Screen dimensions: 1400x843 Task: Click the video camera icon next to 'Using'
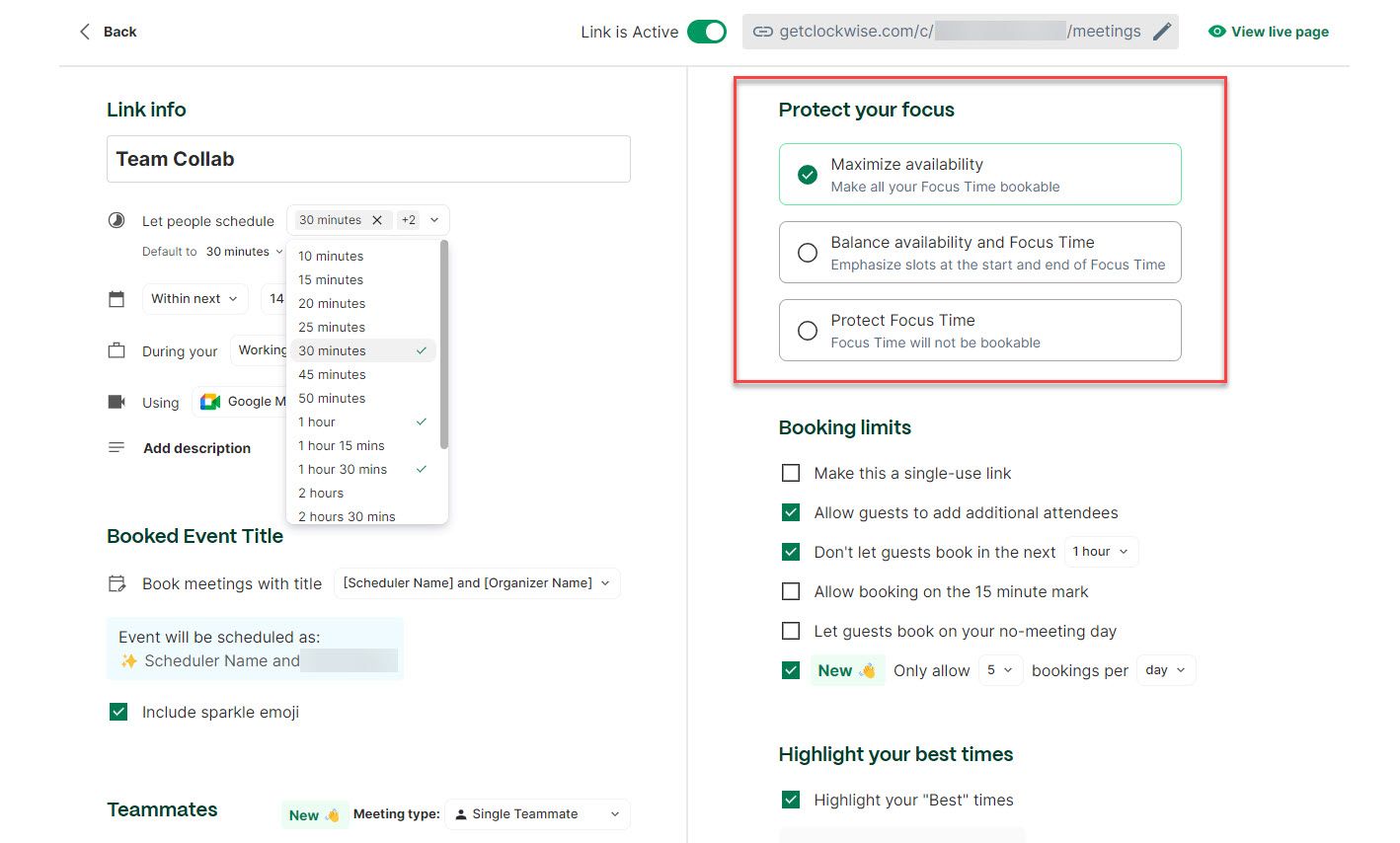pyautogui.click(x=116, y=401)
